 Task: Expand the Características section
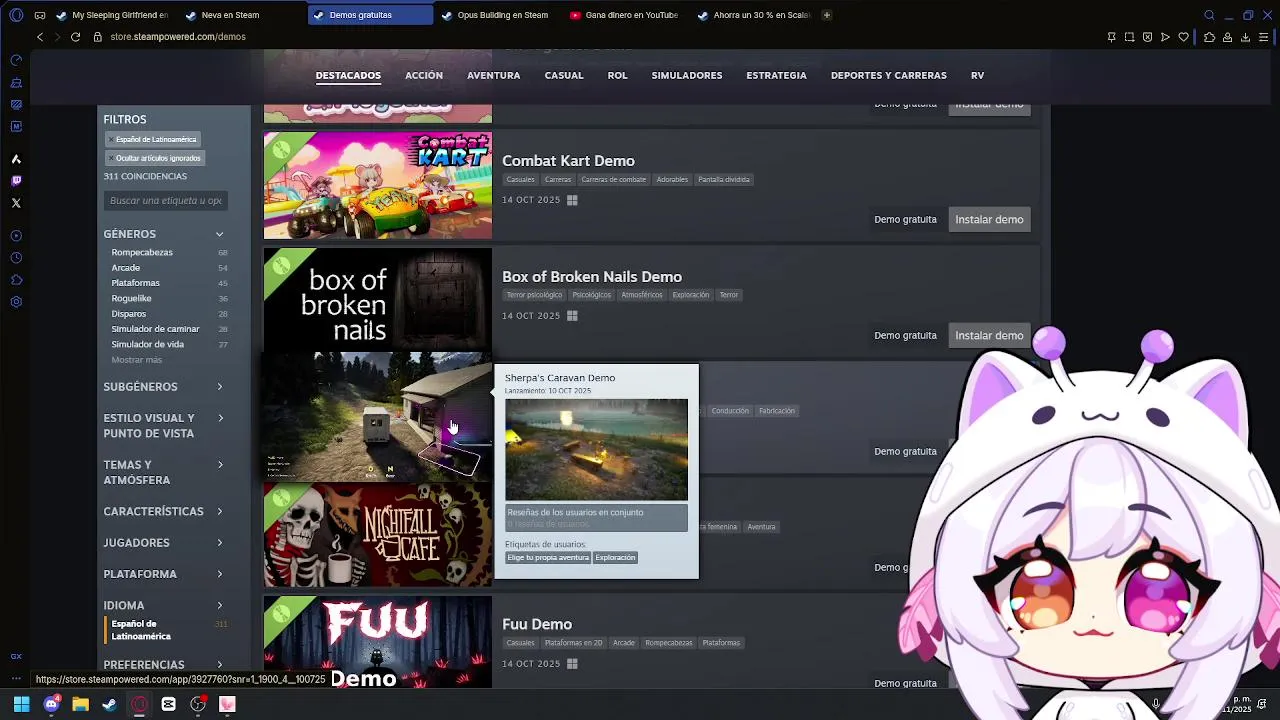tap(165, 511)
